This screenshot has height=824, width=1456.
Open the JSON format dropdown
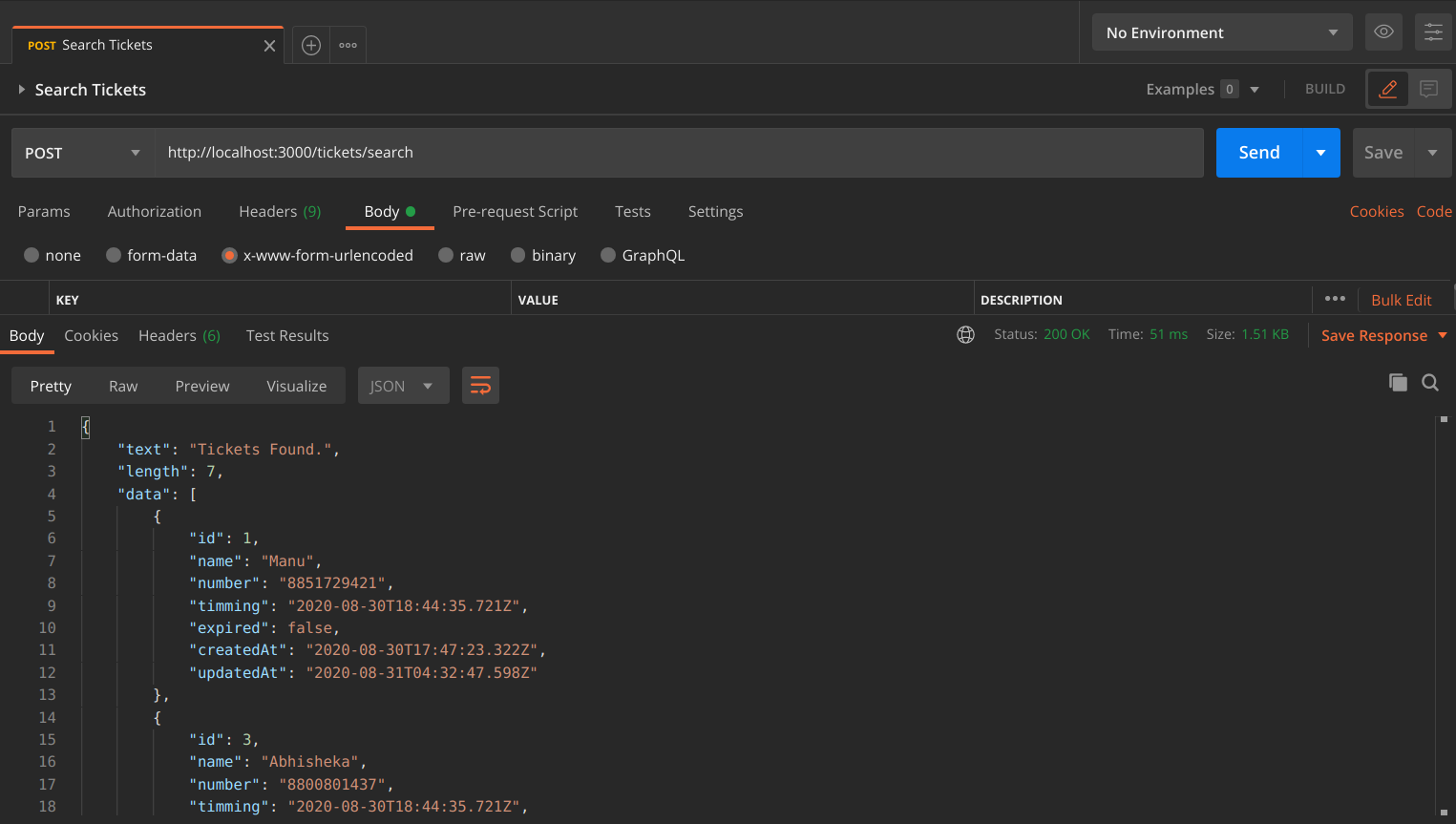point(403,386)
